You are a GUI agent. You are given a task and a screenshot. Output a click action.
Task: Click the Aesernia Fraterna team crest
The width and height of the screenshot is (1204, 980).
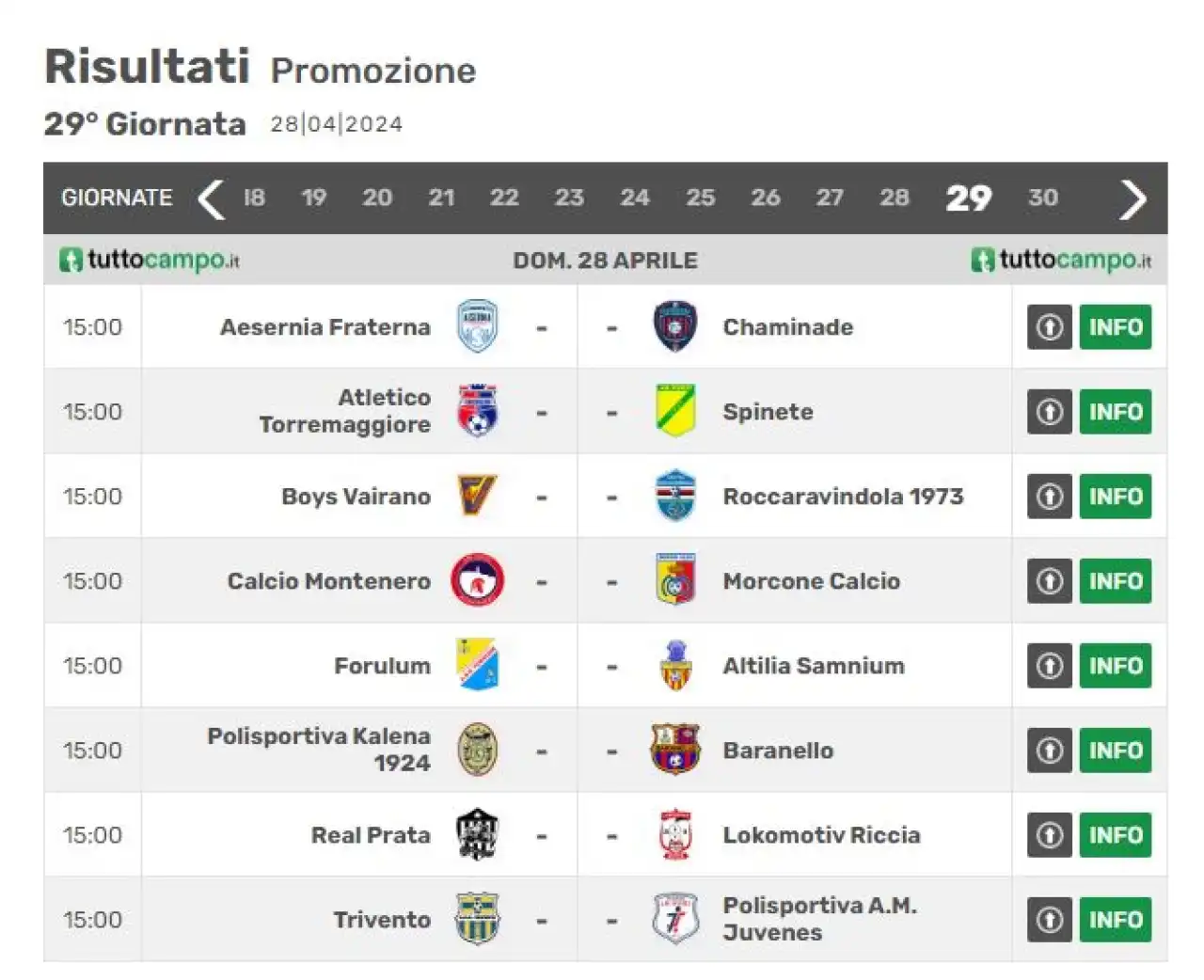click(477, 326)
